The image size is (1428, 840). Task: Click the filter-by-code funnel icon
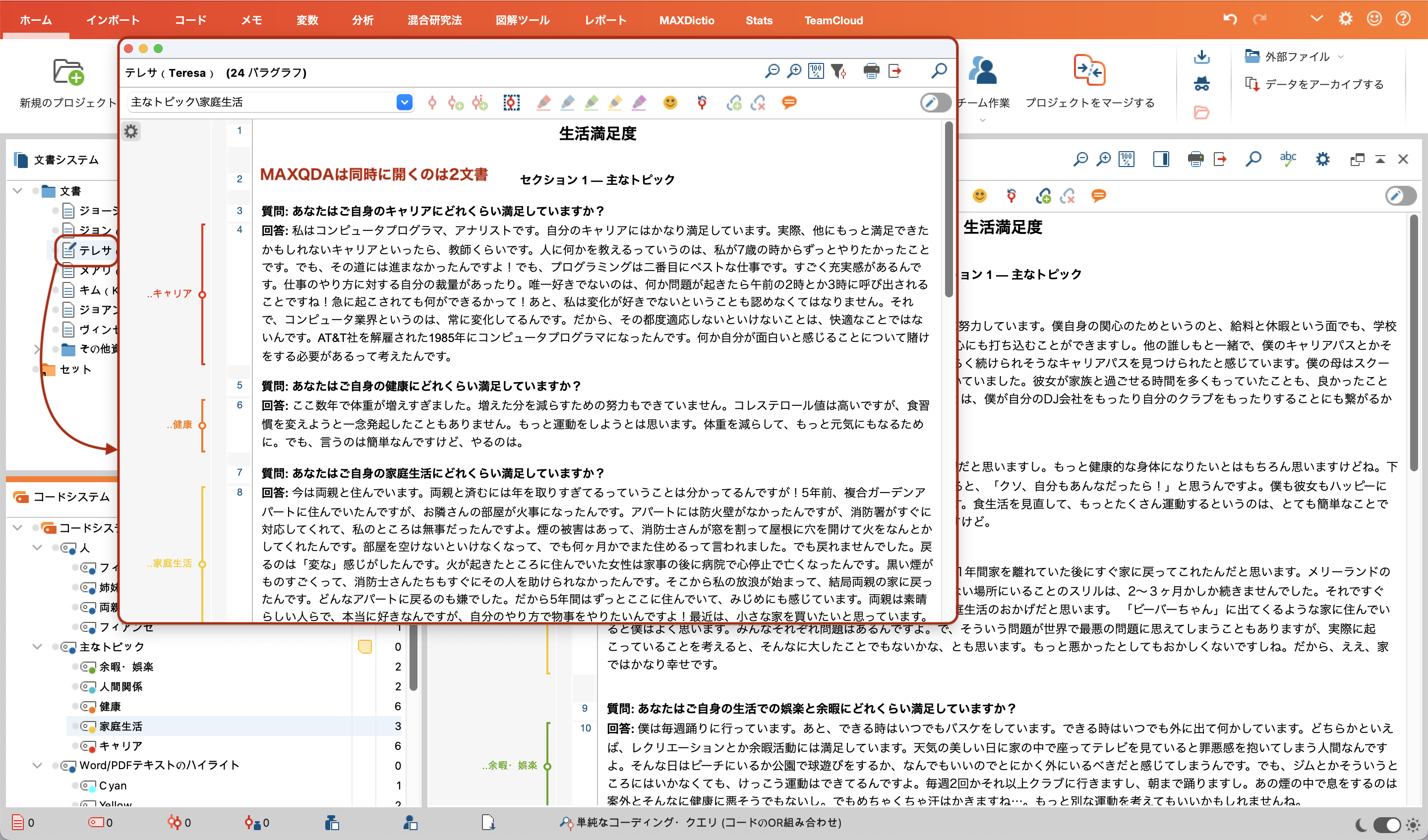[x=838, y=71]
